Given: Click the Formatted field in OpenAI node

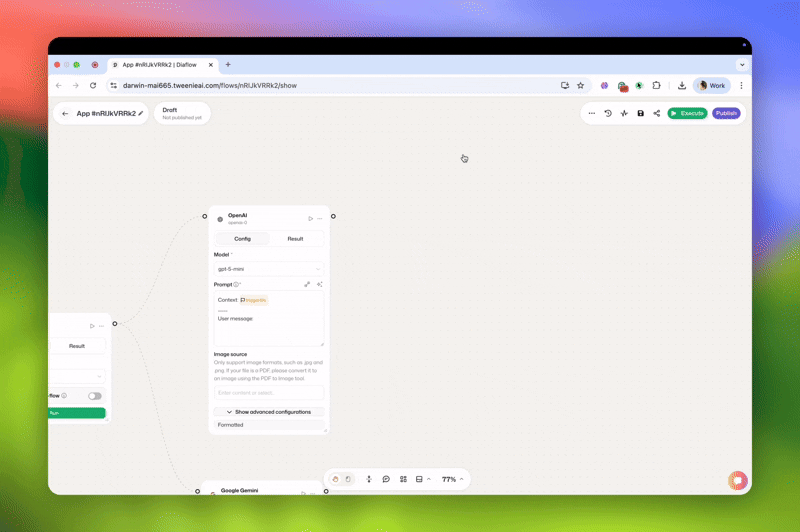Looking at the screenshot, I should tap(269, 424).
